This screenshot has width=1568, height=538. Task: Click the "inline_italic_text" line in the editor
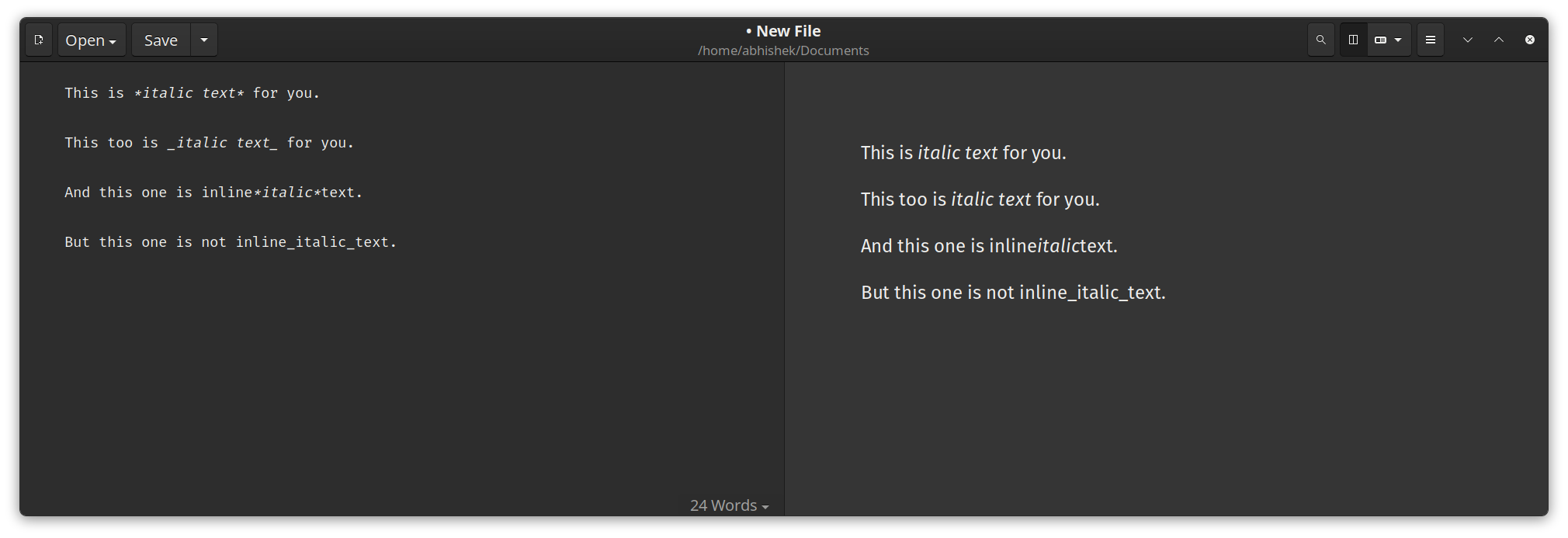coord(231,242)
